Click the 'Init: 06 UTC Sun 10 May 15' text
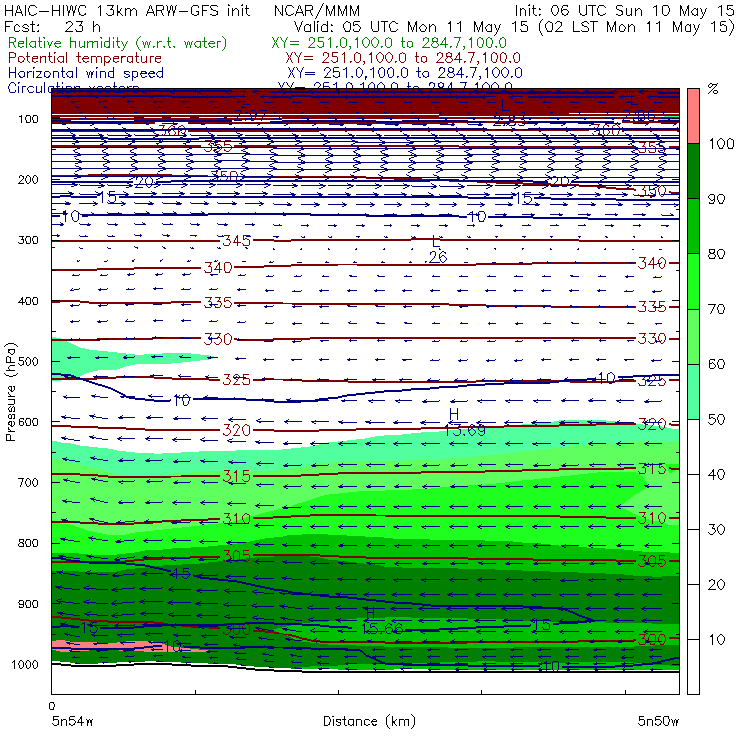 624,11
